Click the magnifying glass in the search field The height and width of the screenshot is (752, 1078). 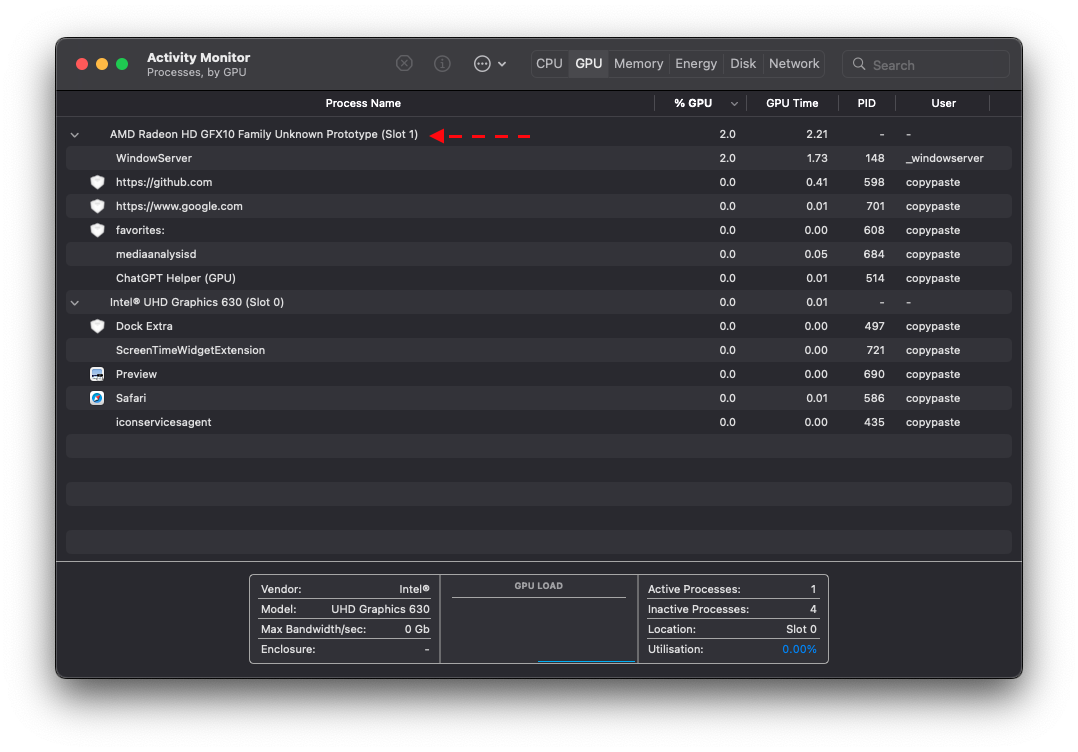[859, 64]
